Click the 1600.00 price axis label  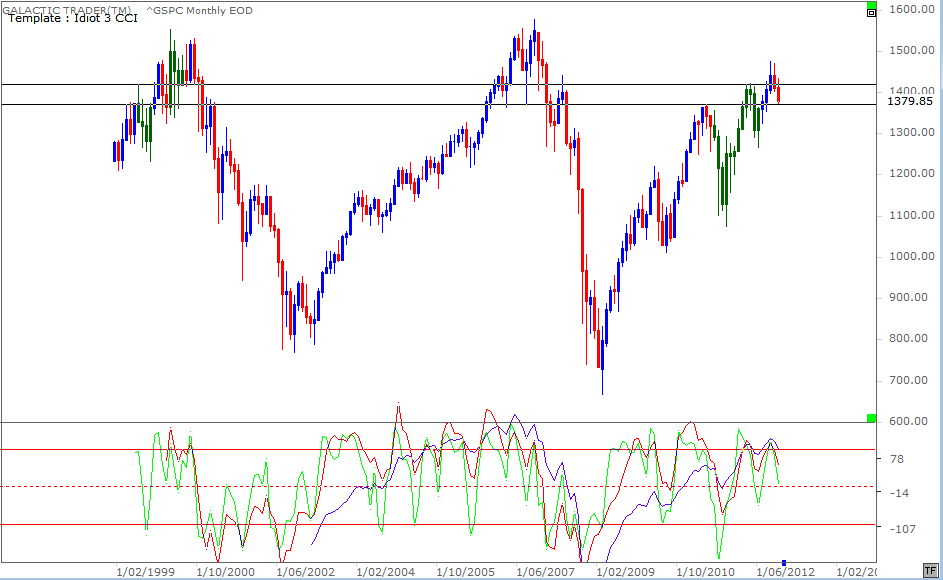pyautogui.click(x=912, y=9)
